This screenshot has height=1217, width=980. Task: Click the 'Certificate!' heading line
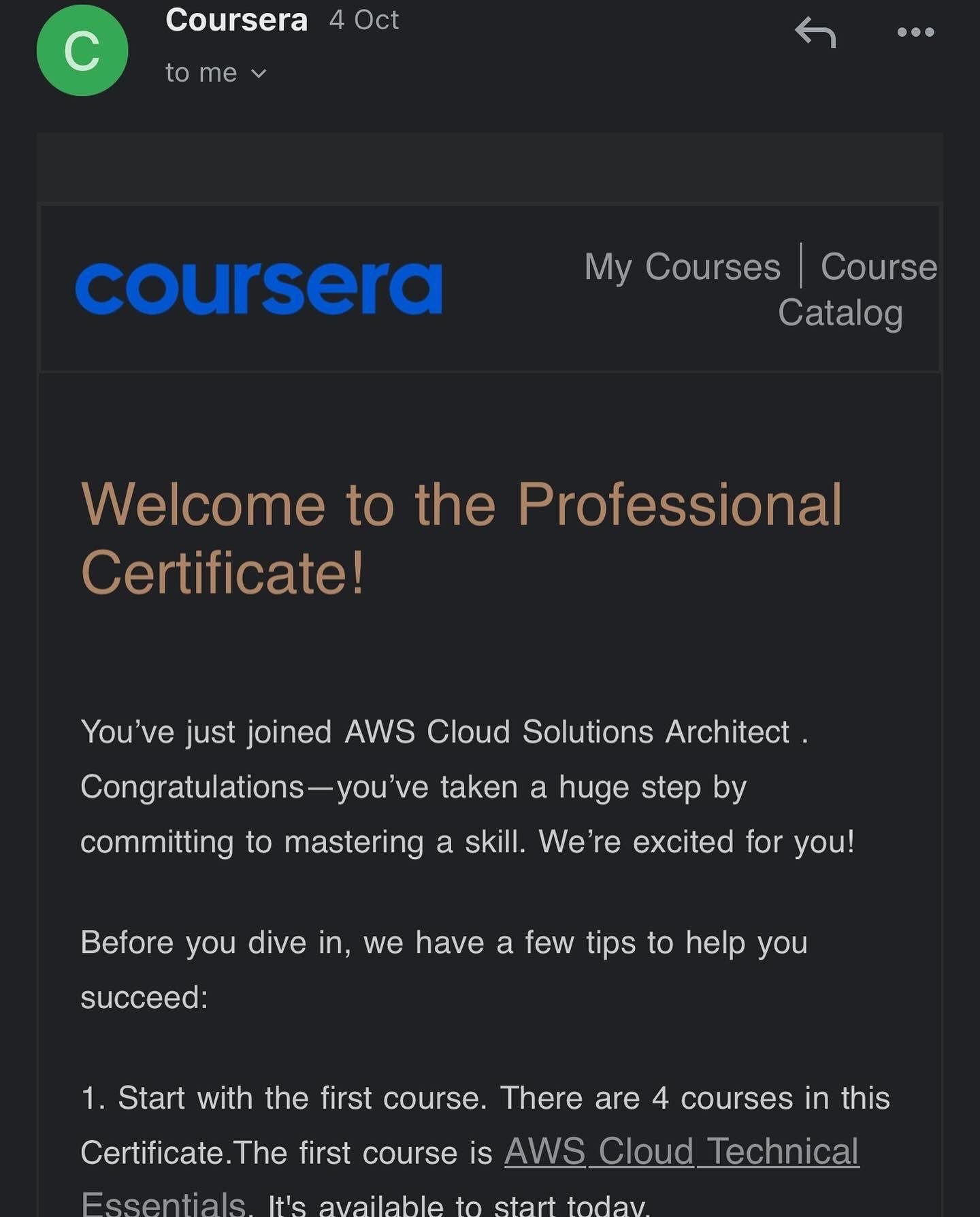point(223,572)
